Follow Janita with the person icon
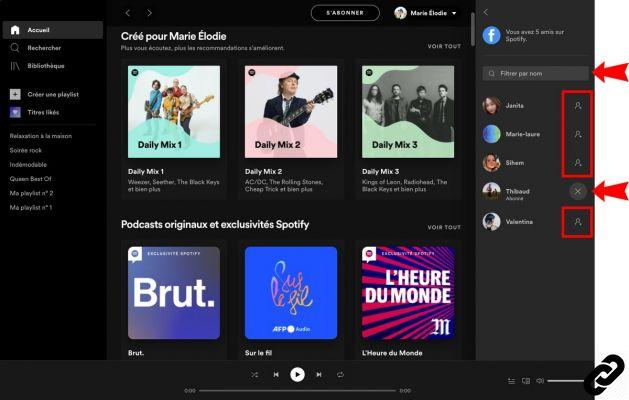Screen dimensions: 629x400 tap(578, 106)
